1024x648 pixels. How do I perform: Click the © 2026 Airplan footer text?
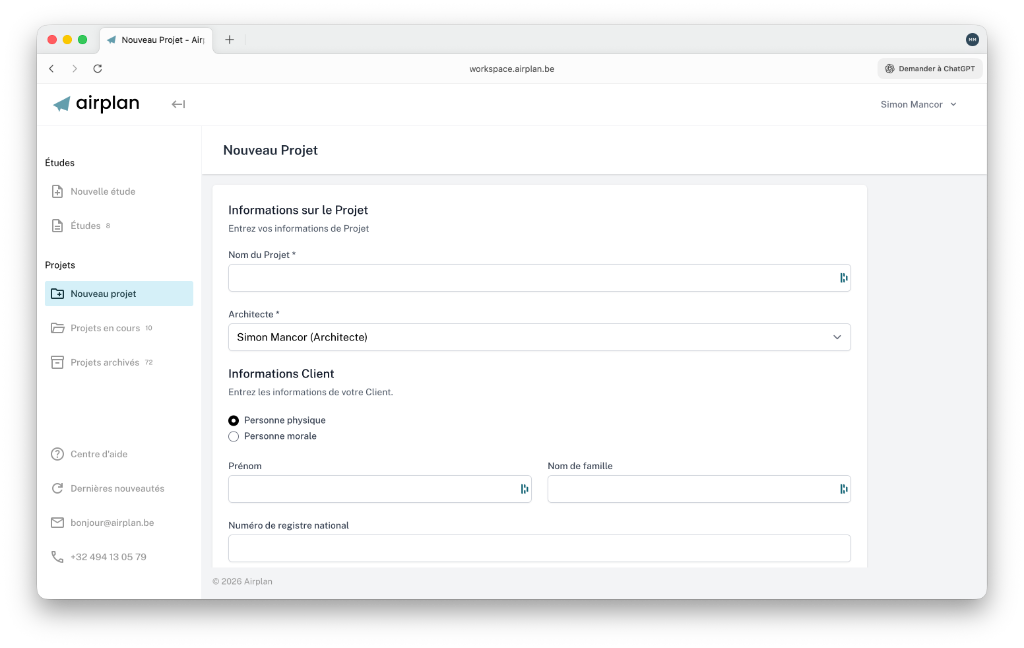(x=242, y=581)
